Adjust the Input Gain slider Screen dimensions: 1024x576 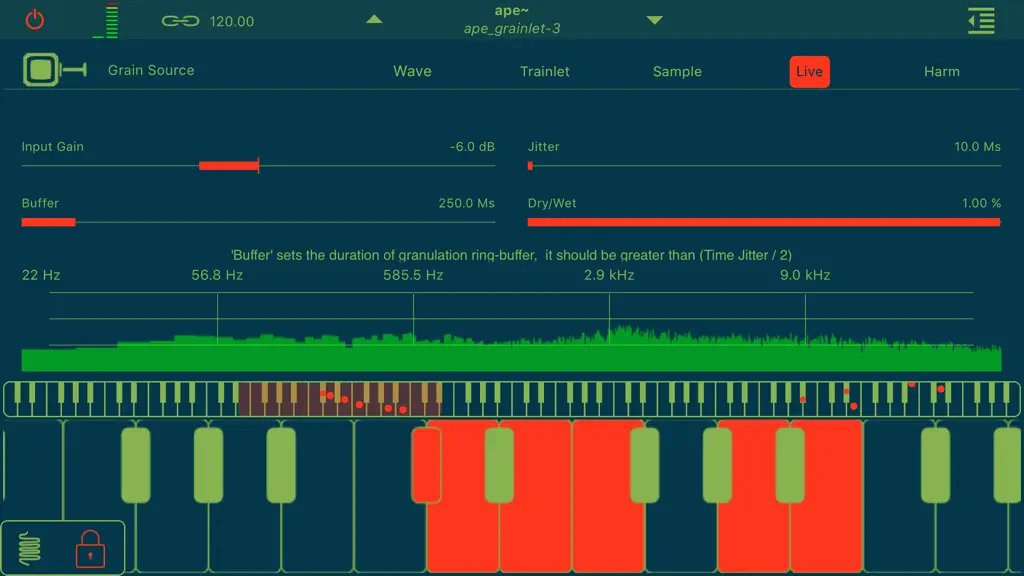[x=258, y=166]
